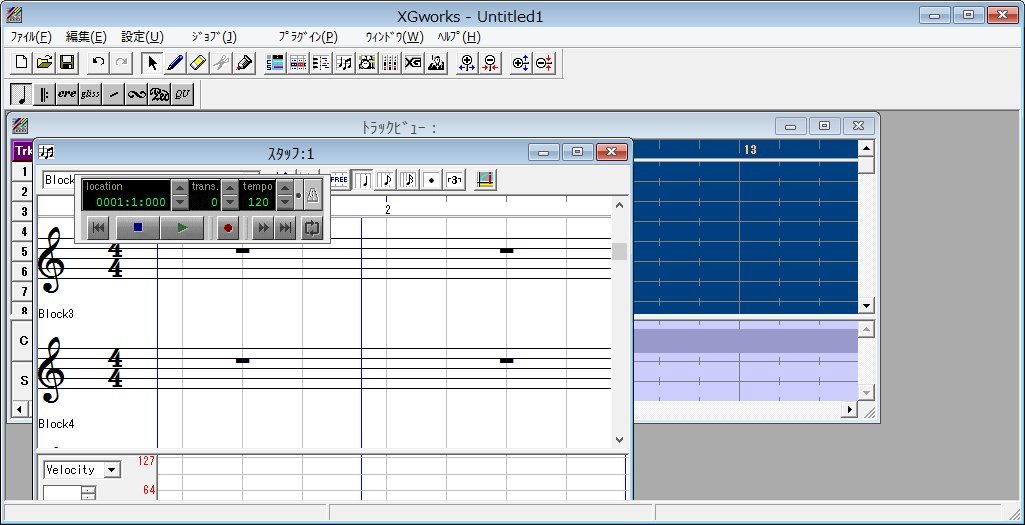
Task: Open the Track View window icon
Action: tap(276, 63)
